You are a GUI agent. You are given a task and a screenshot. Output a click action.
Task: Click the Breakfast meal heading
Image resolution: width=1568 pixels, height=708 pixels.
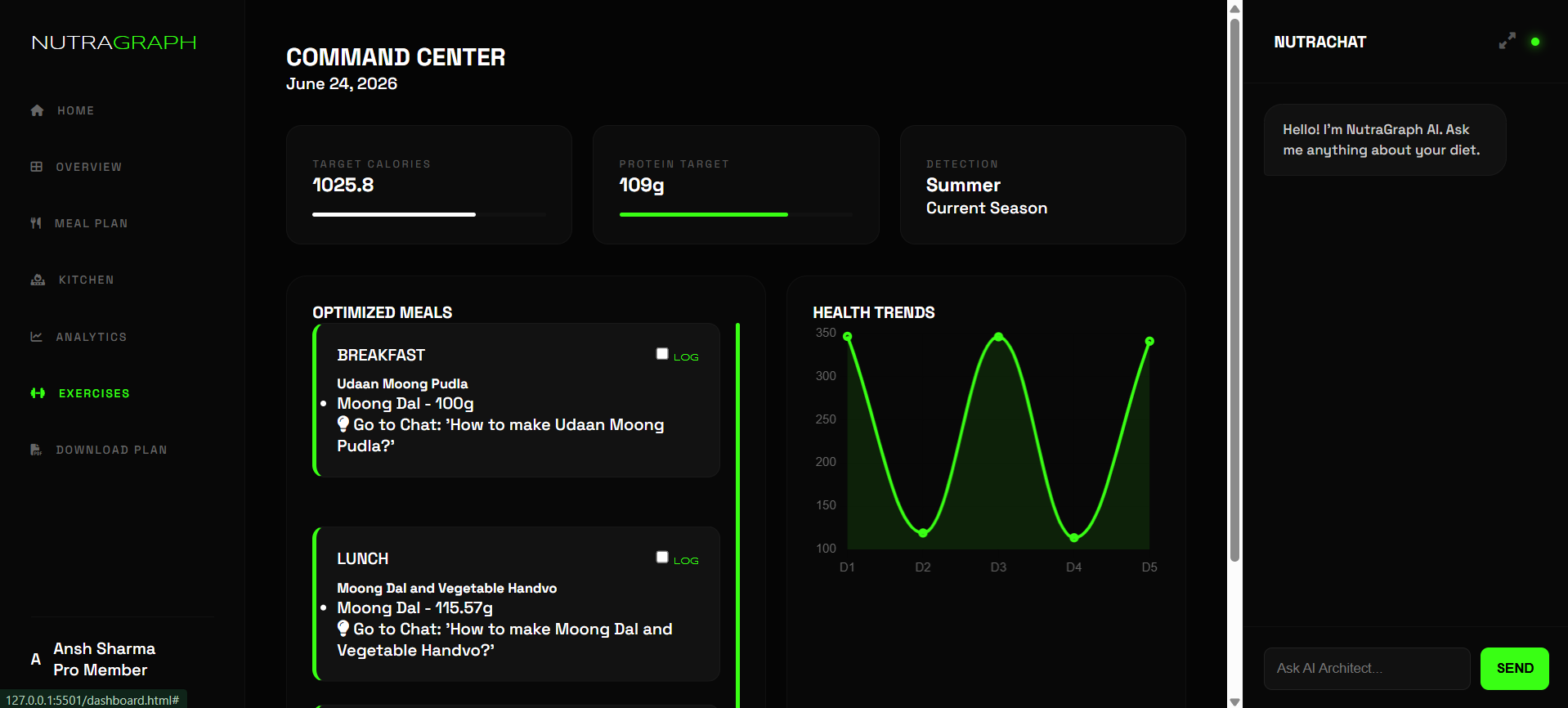[381, 356]
